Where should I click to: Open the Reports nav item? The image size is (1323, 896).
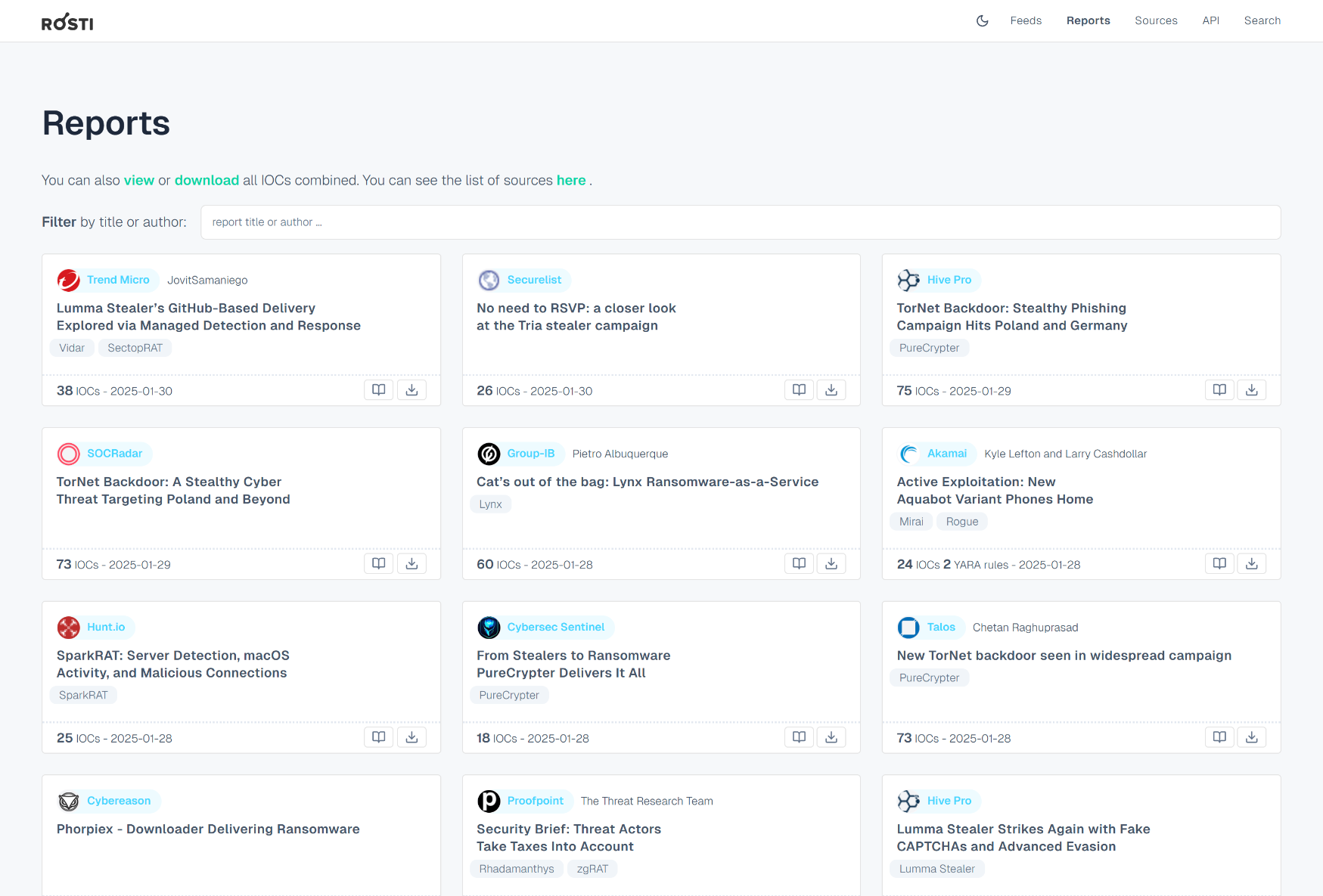pyautogui.click(x=1088, y=20)
